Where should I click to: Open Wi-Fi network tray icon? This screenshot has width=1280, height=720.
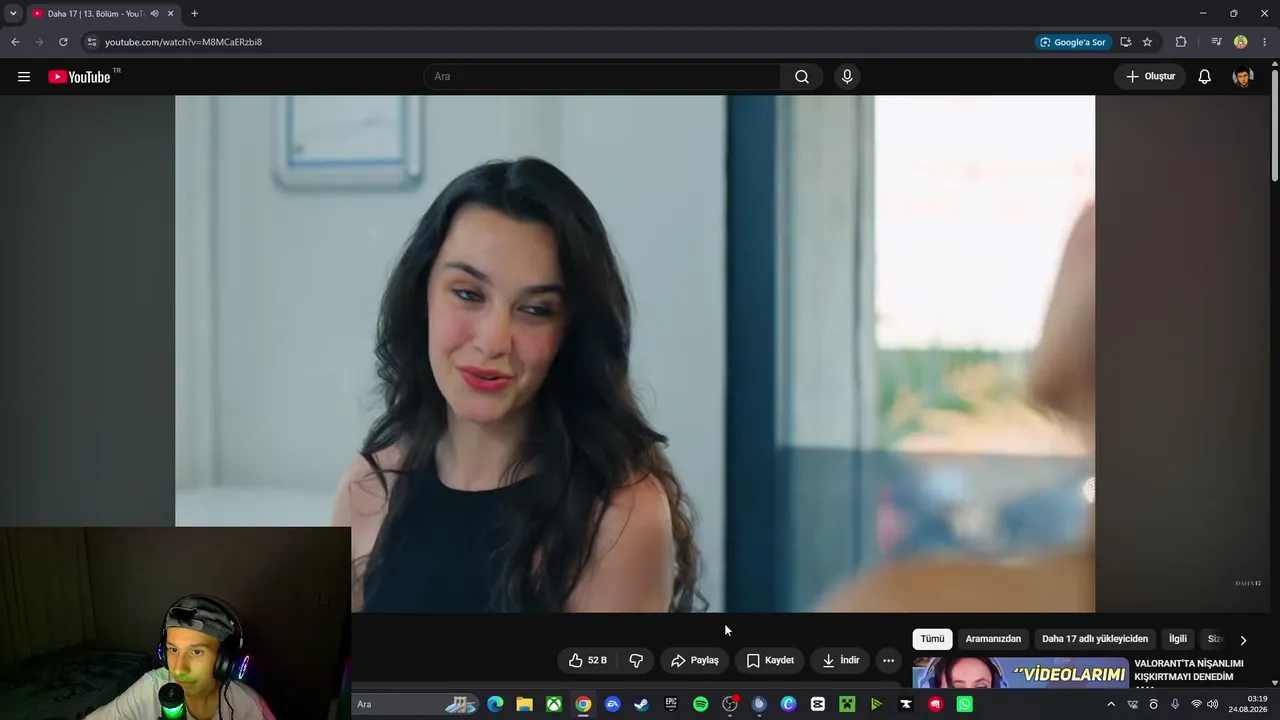coord(1196,704)
